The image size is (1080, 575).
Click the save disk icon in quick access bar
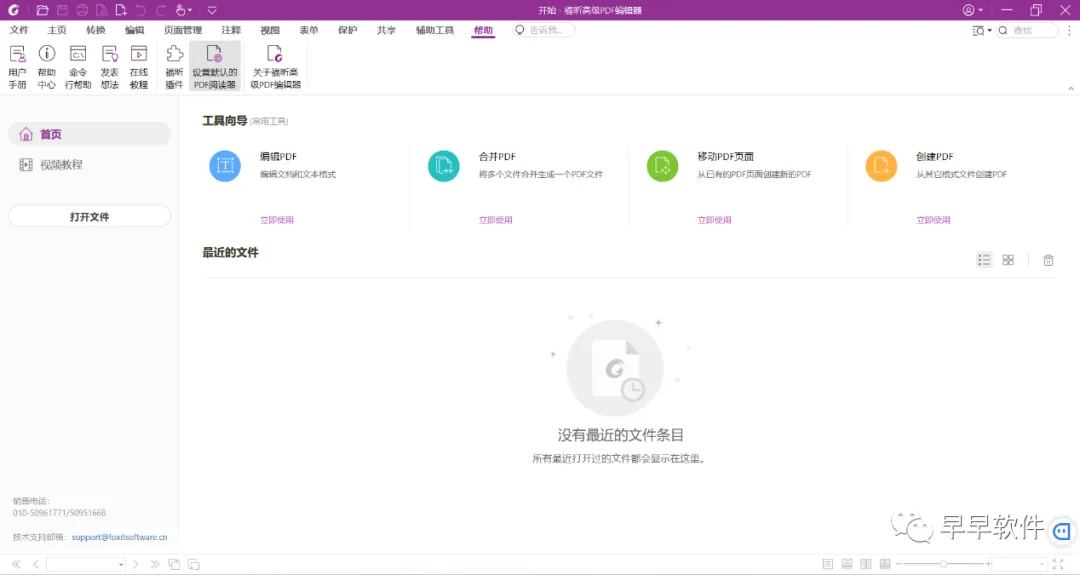[62, 10]
